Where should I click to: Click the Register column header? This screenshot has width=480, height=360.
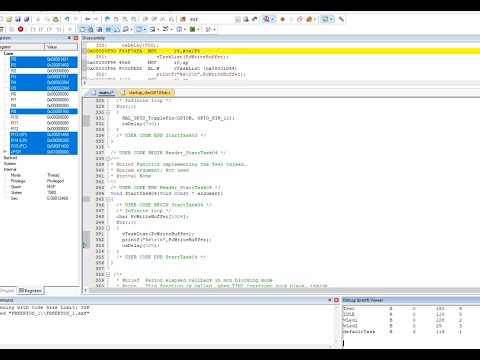tap(22, 47)
